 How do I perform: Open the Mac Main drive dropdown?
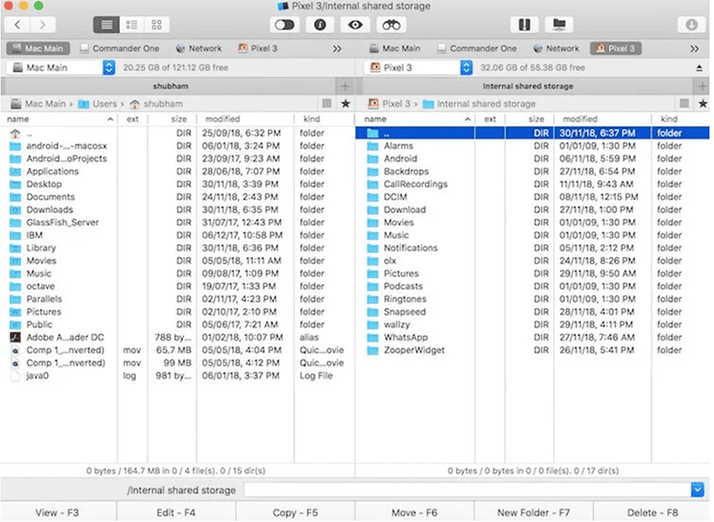pos(109,68)
